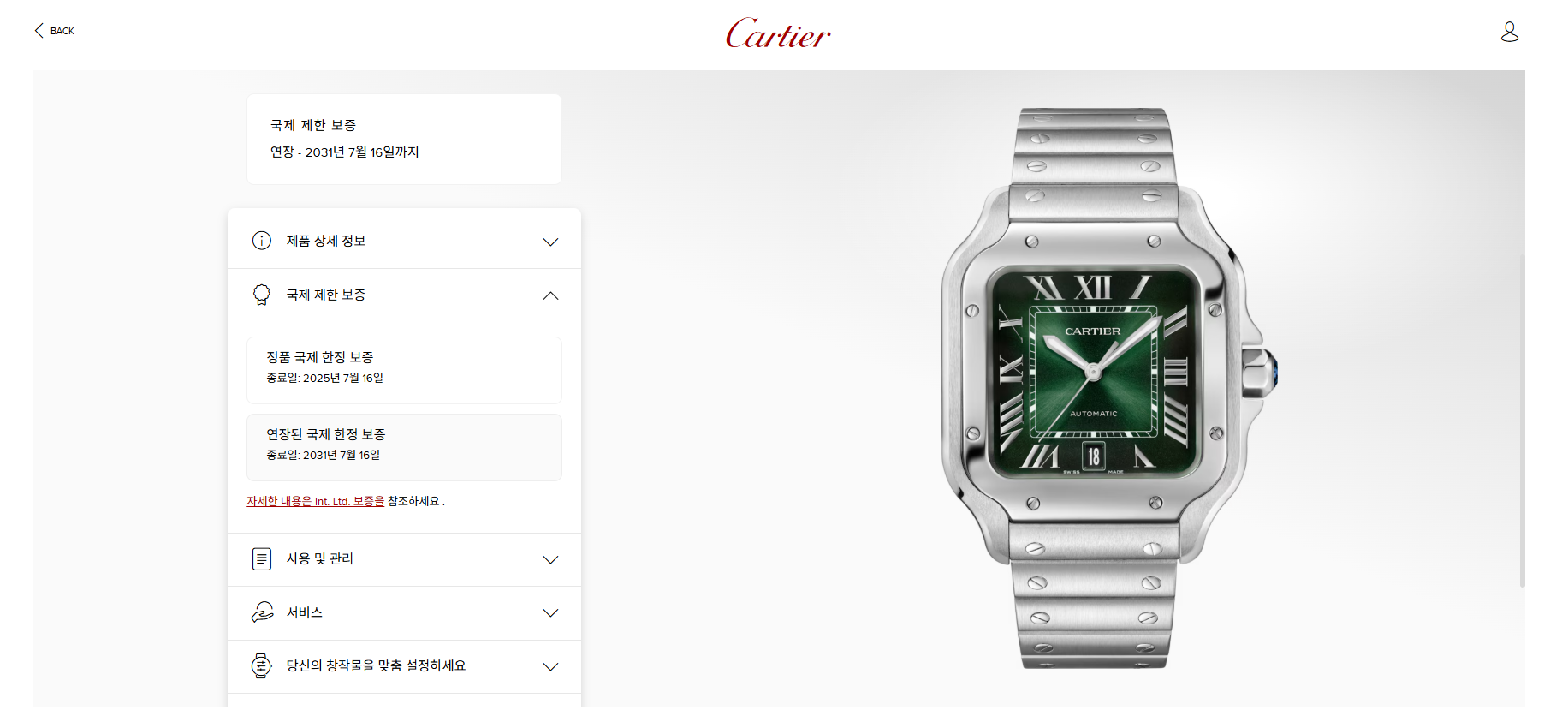Click the top warranty summary card

pyautogui.click(x=404, y=139)
